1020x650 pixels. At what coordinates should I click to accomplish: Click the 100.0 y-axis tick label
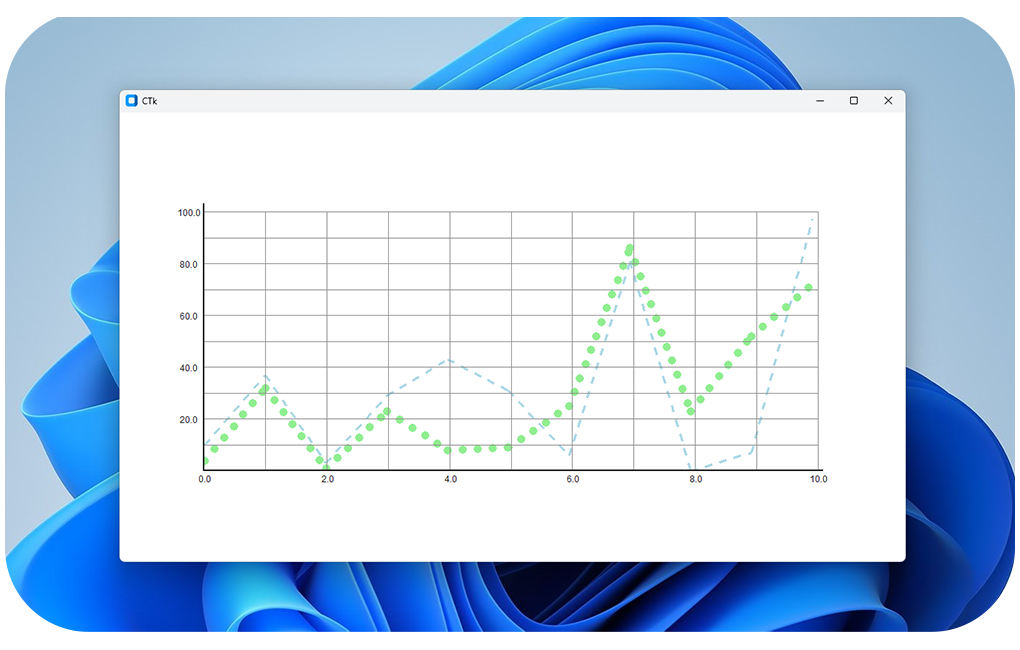[x=189, y=212]
